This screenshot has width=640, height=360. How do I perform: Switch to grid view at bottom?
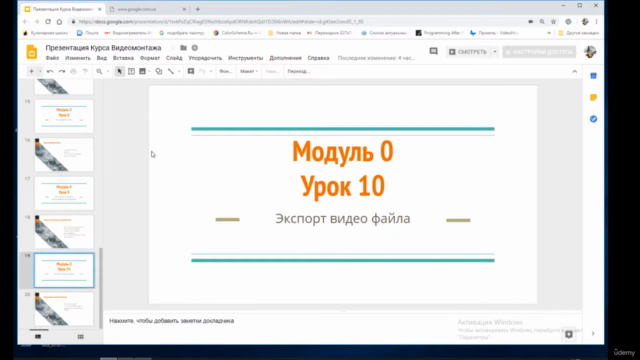pyautogui.click(x=80, y=337)
